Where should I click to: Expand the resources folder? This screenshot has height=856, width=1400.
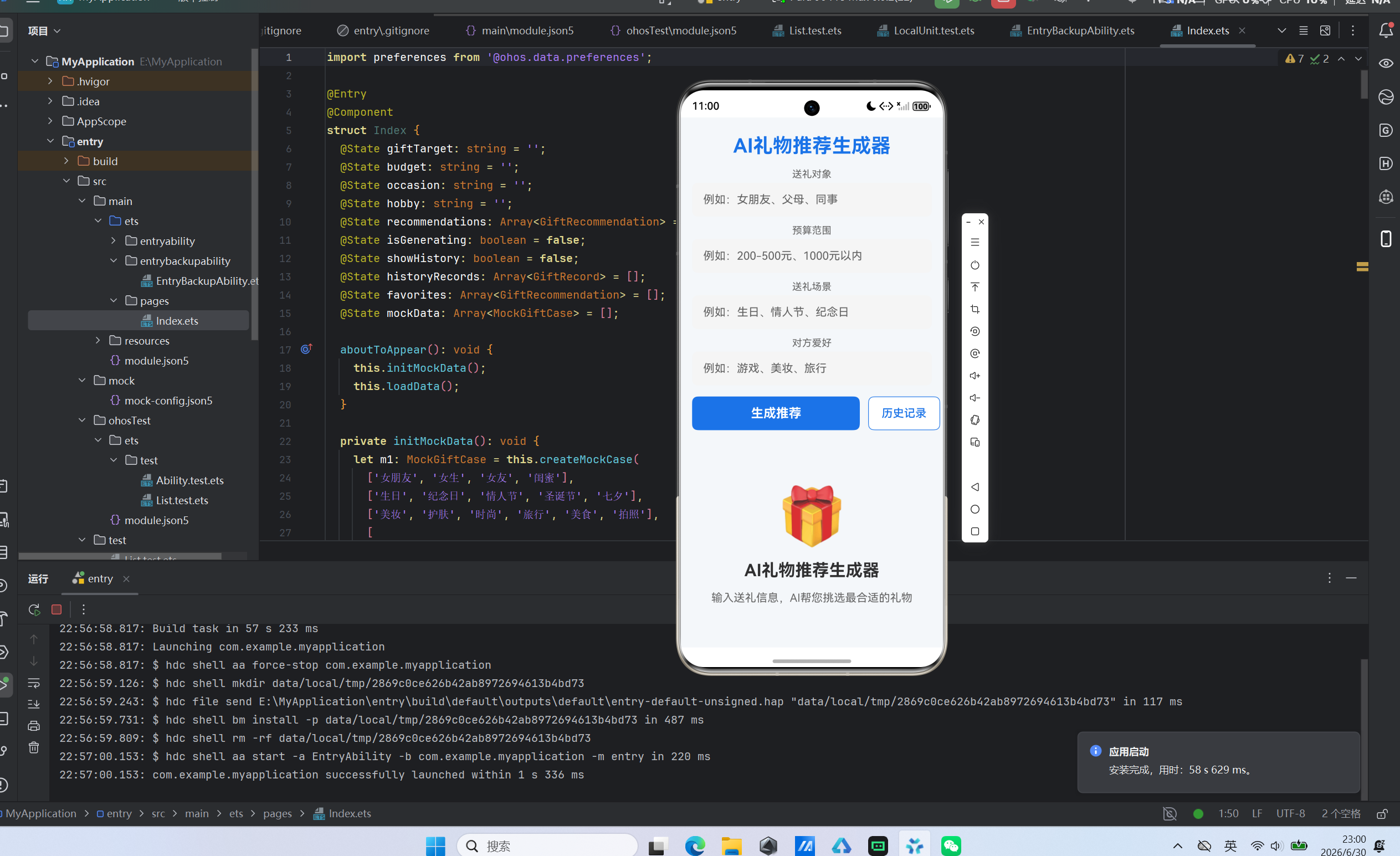point(98,340)
